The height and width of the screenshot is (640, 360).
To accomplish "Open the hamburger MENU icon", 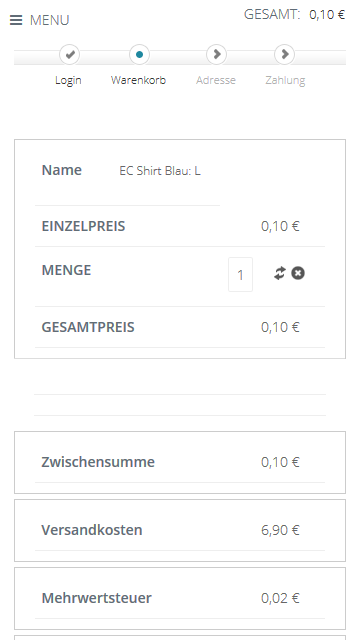I will coord(16,20).
